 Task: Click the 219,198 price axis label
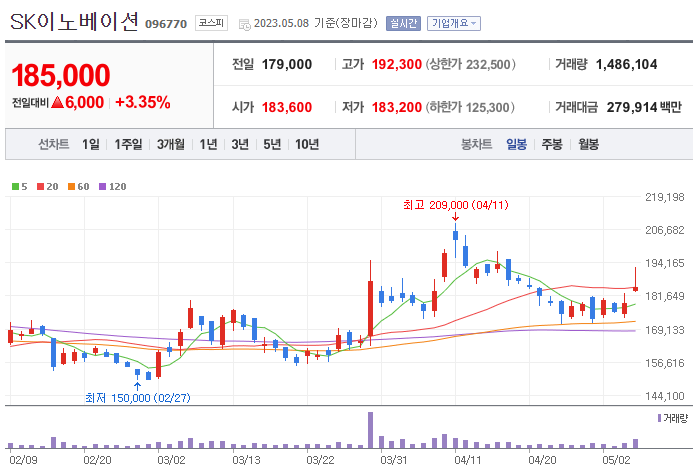[665, 197]
